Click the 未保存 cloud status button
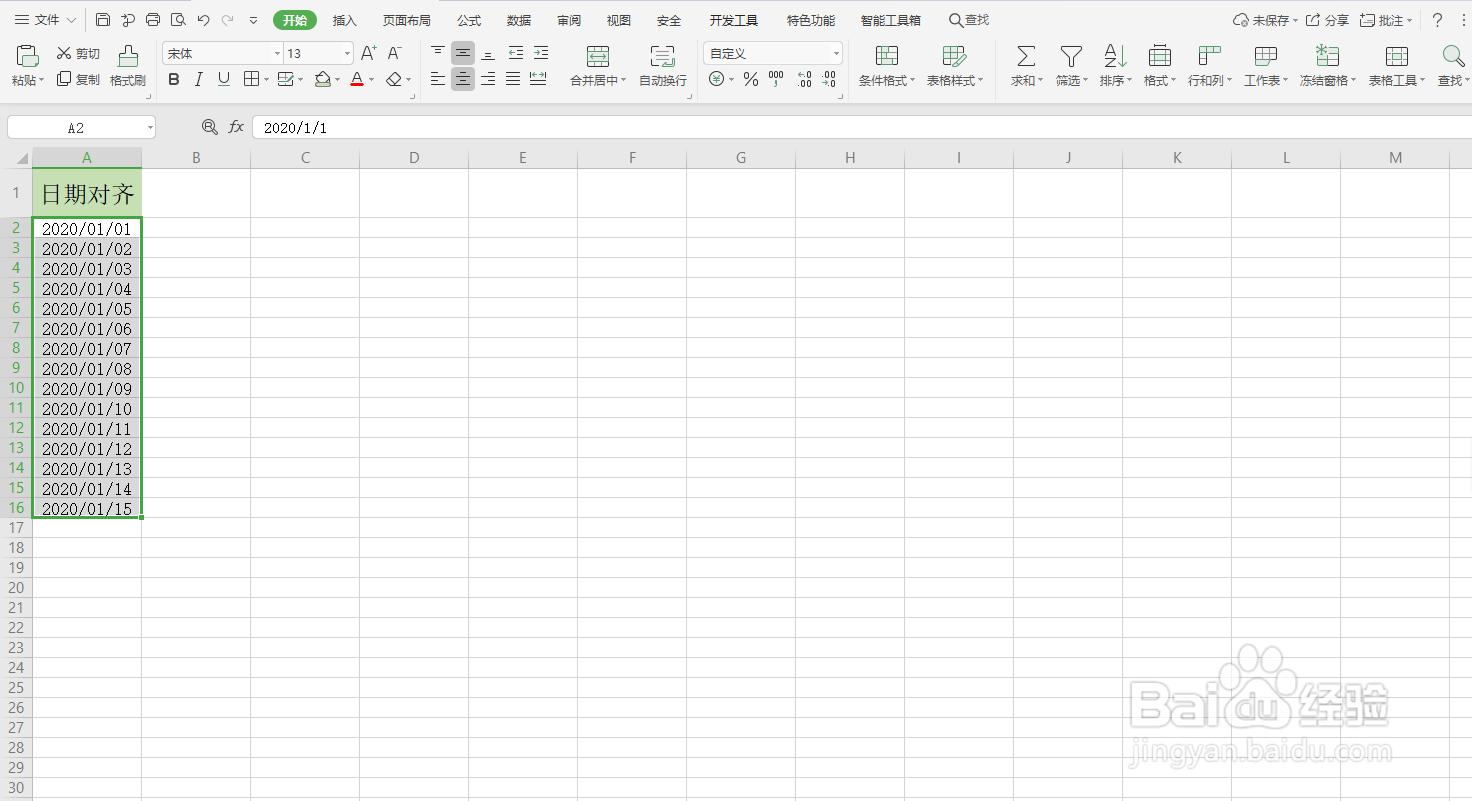The image size is (1472, 801). click(x=1265, y=20)
